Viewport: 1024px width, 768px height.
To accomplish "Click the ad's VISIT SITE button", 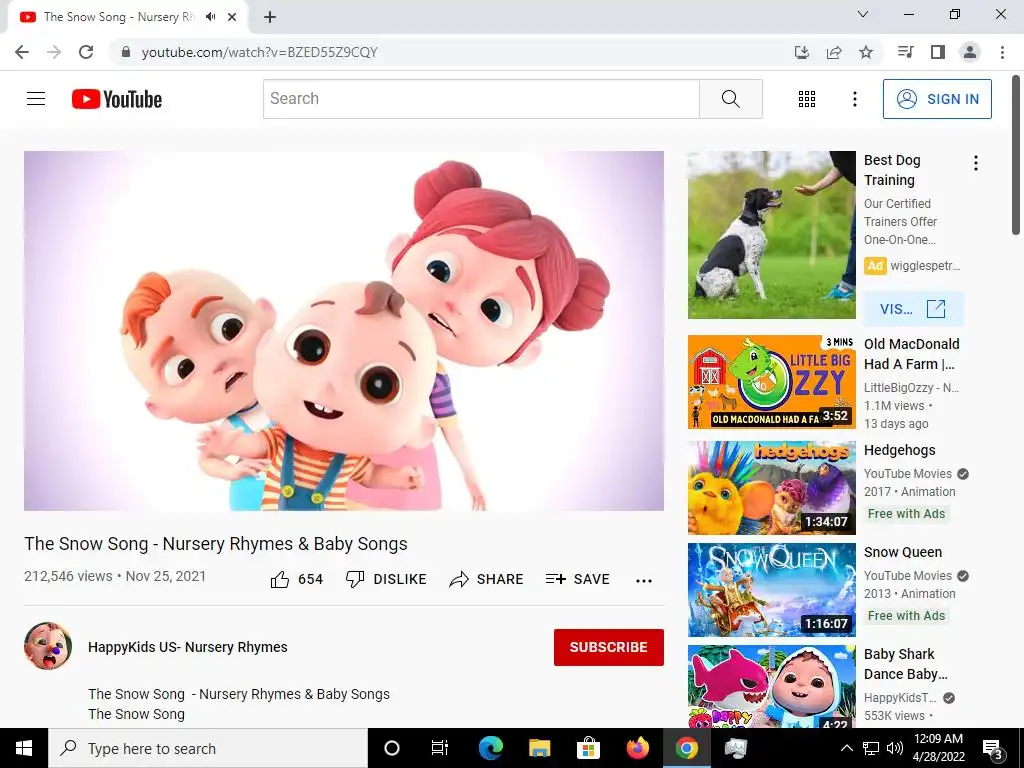I will click(913, 309).
